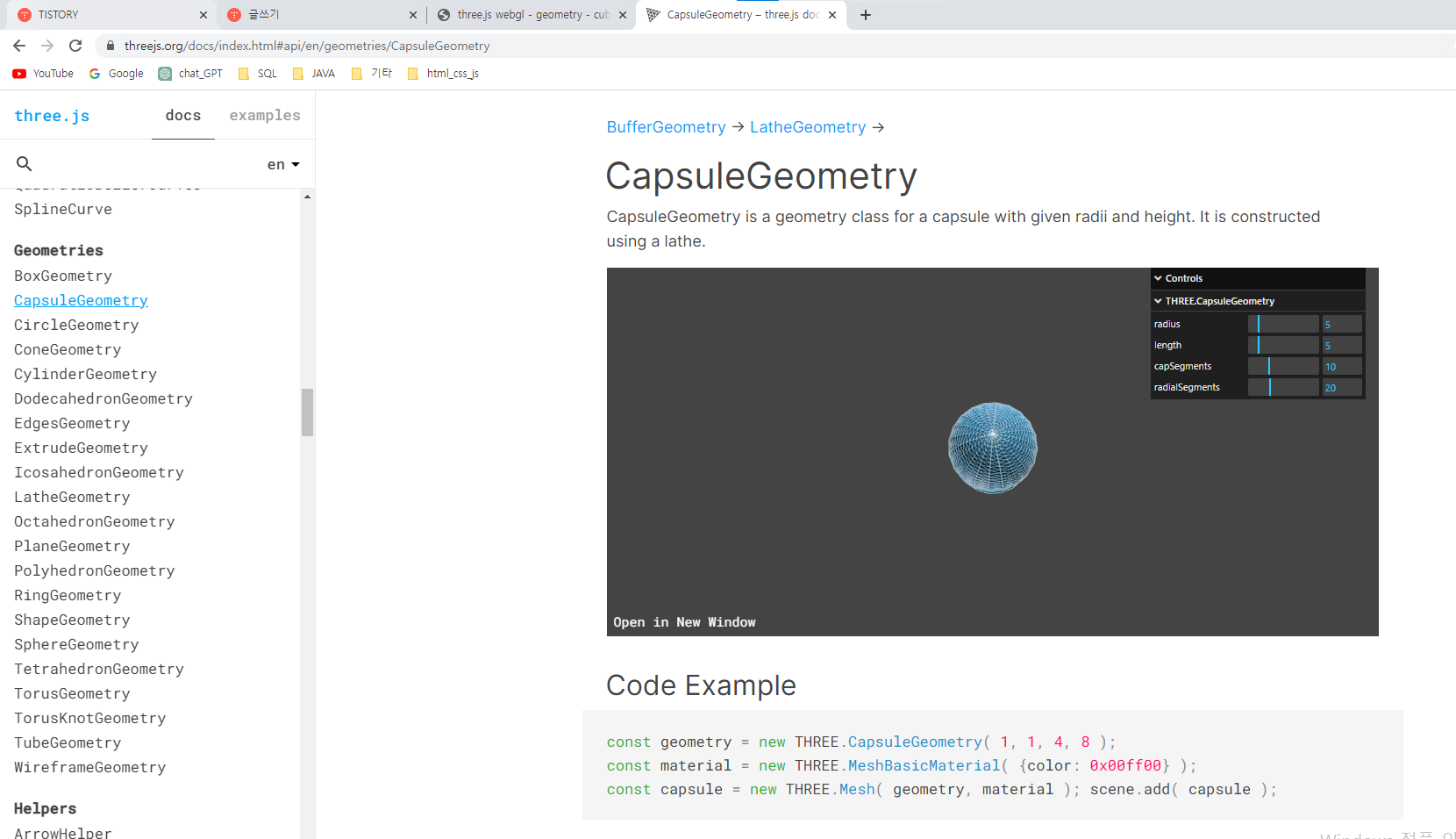1456x839 pixels.
Task: Open the YouTube bookmark
Action: point(43,74)
